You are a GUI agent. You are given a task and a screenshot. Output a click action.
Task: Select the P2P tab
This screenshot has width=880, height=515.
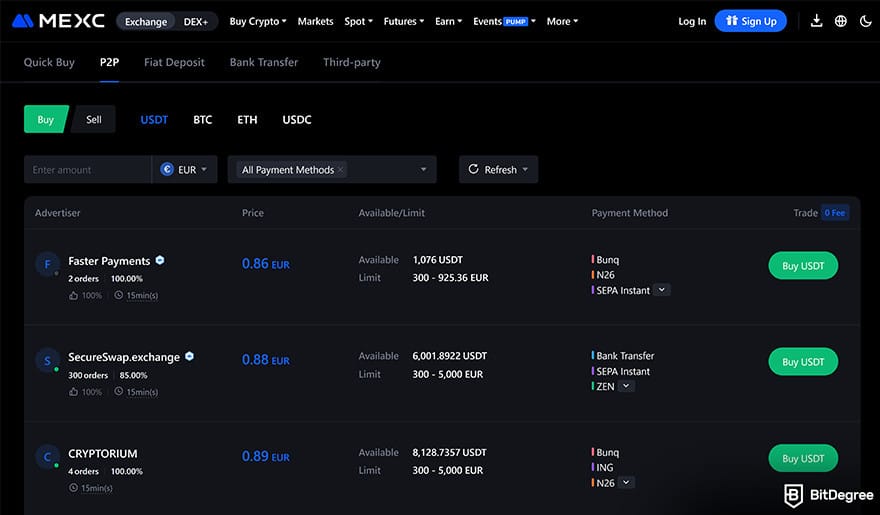point(109,62)
